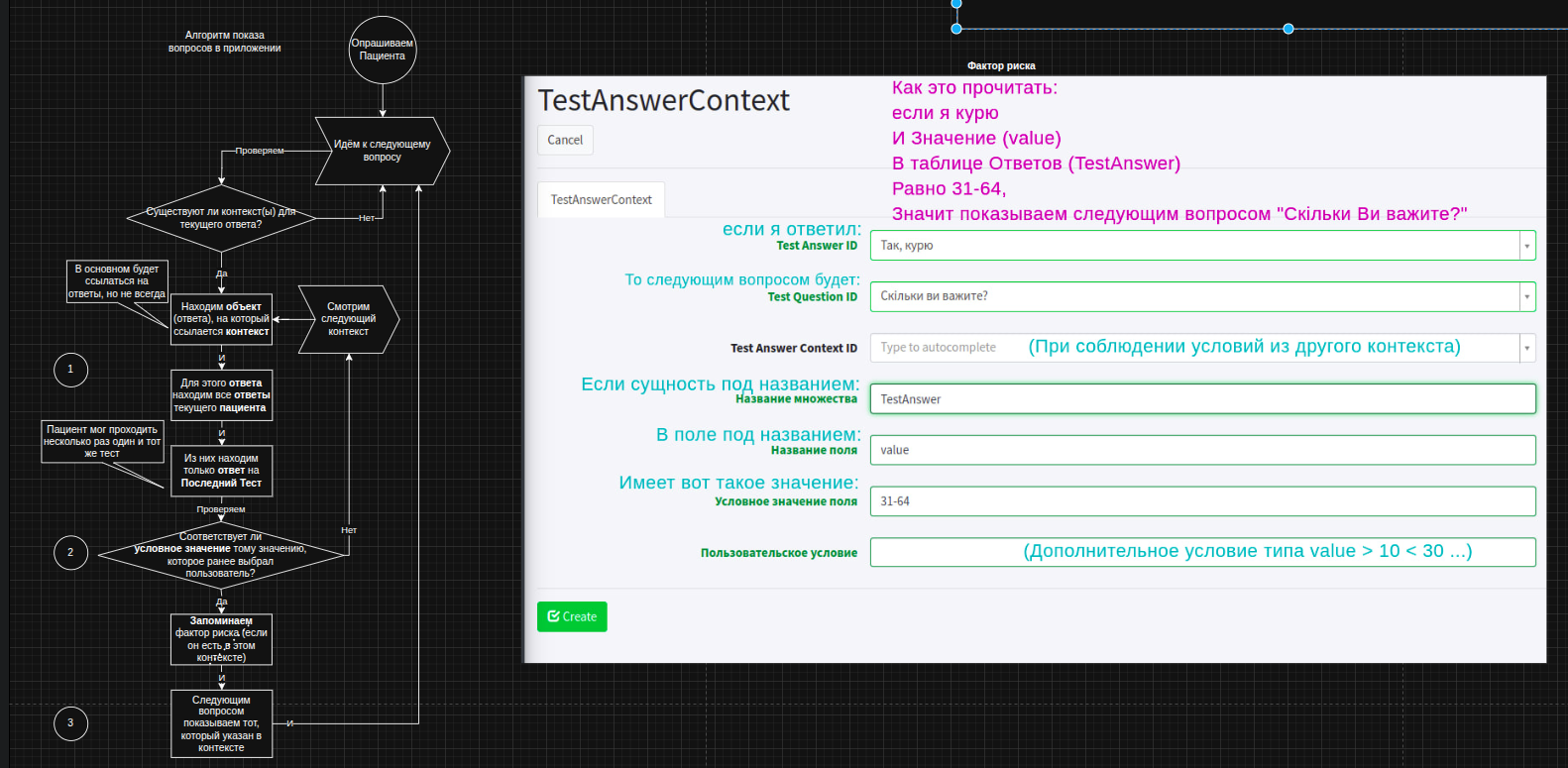The height and width of the screenshot is (768, 1568).
Task: Open the Test Answer Context ID autocomplete dropdown
Action: [x=1526, y=348]
